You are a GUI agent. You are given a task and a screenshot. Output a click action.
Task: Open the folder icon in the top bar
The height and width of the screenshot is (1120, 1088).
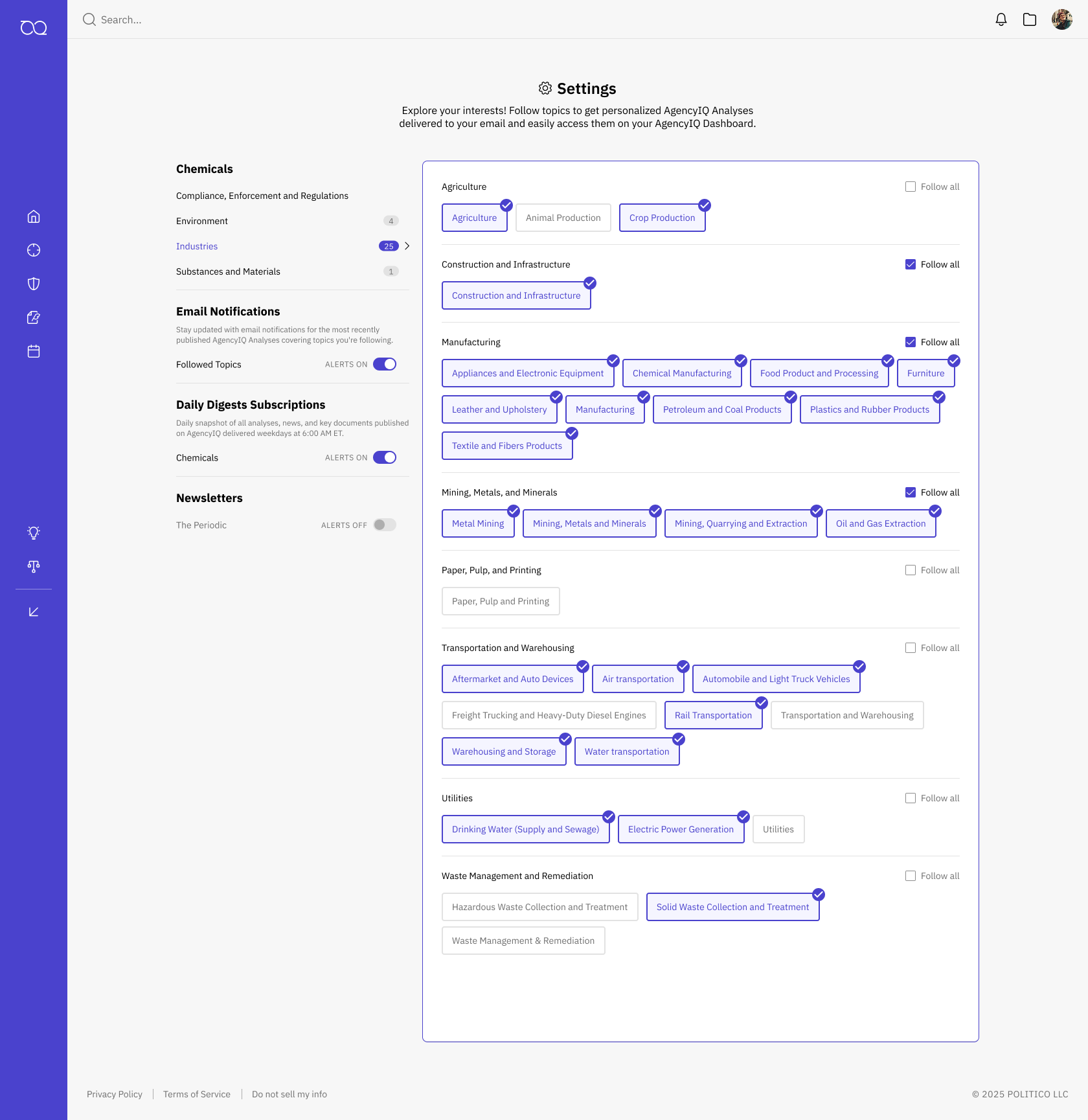[x=1030, y=19]
